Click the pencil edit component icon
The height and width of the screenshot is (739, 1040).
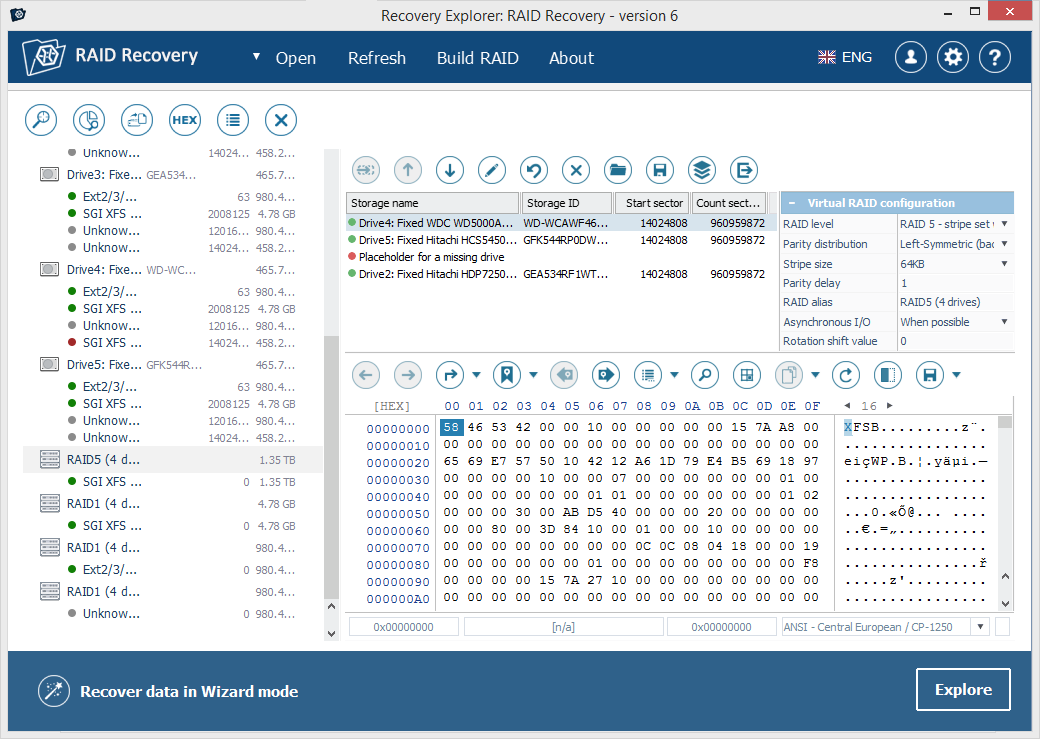click(x=491, y=170)
